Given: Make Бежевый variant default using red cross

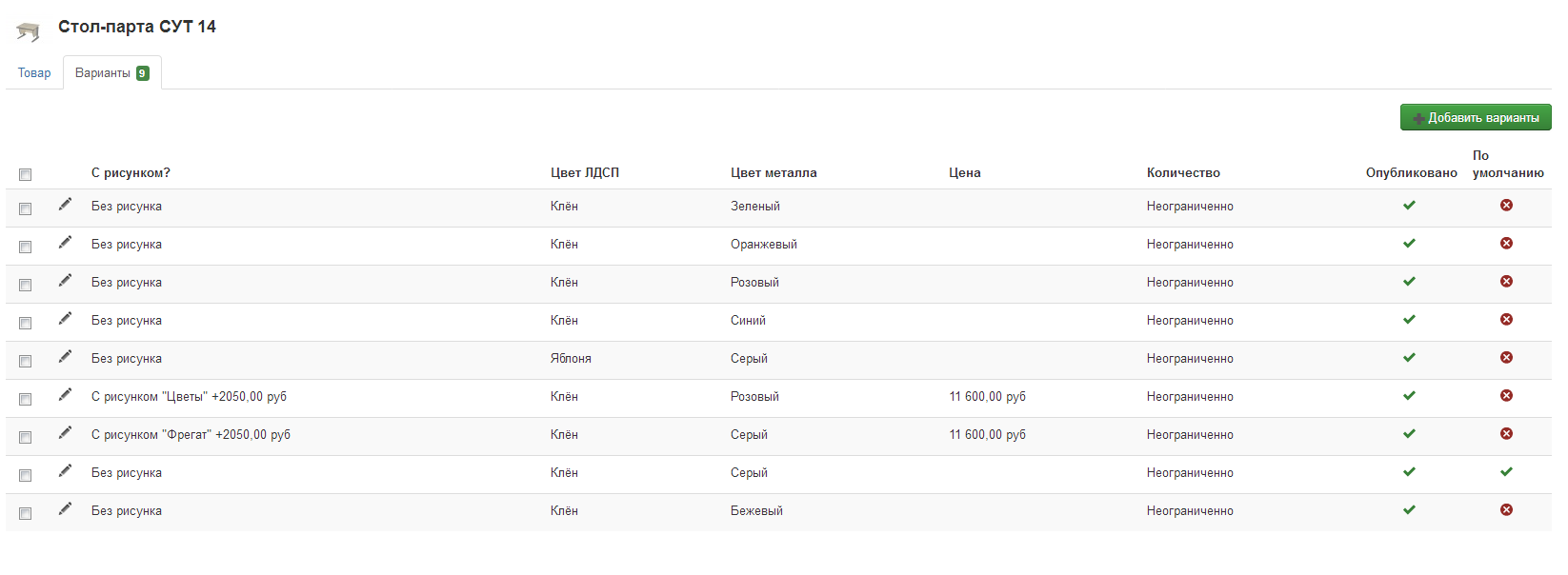Looking at the screenshot, I should coord(1506,510).
